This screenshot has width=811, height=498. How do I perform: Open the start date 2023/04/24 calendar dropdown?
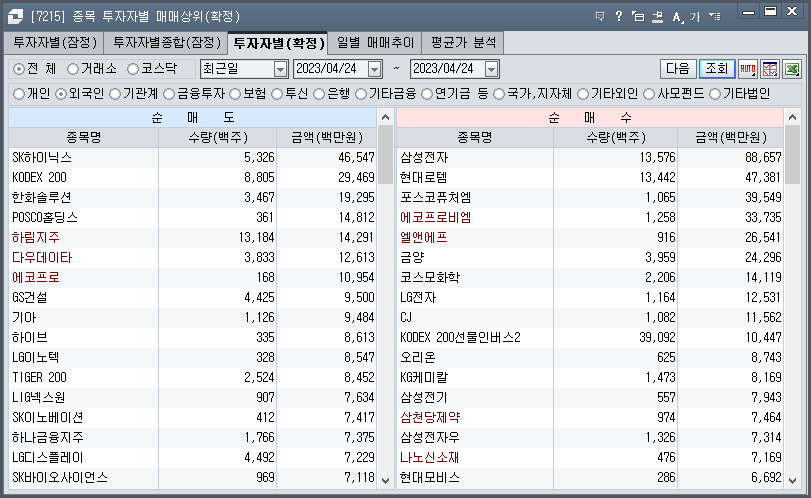point(374,69)
